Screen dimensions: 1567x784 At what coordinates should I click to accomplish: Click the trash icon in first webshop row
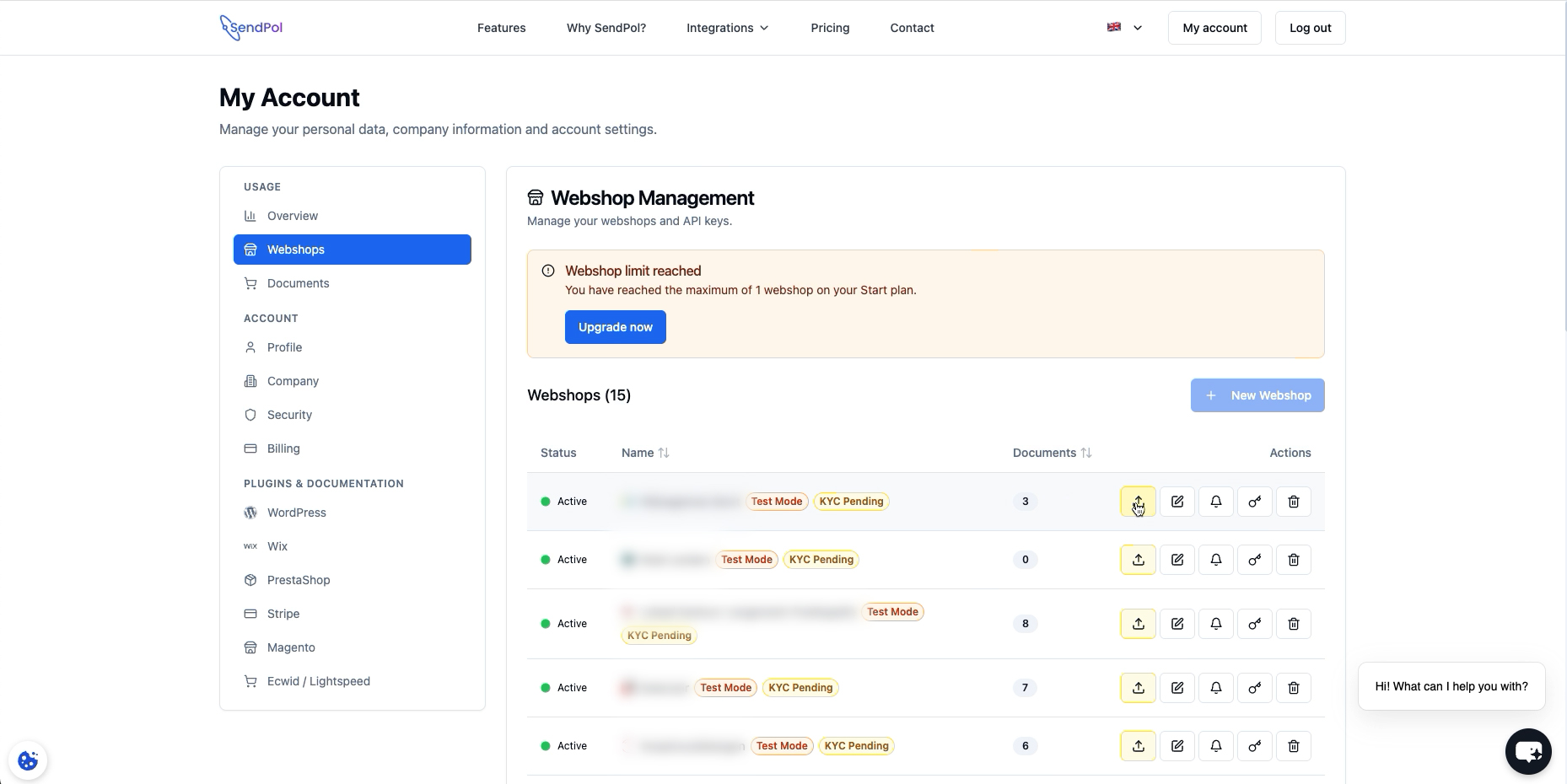(1293, 502)
